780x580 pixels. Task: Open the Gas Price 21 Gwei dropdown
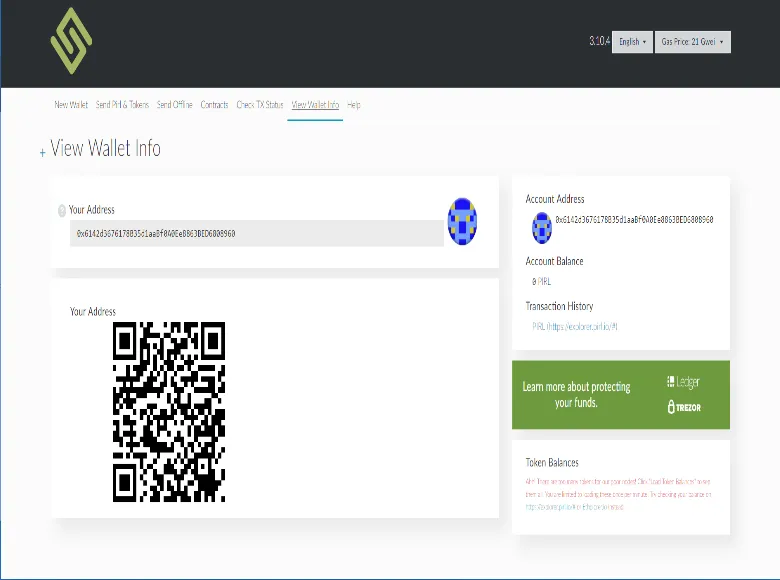[x=692, y=42]
